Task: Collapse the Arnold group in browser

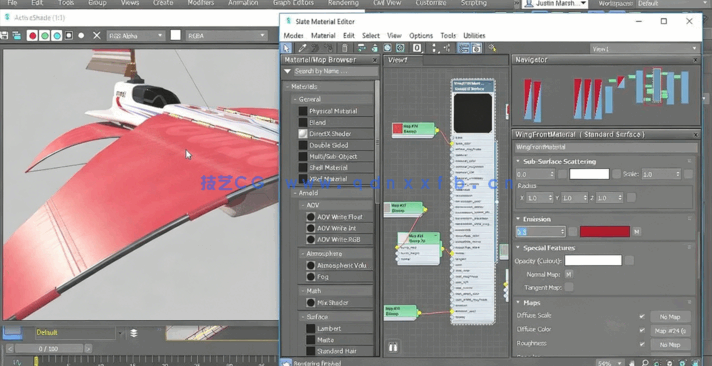Action: click(x=295, y=193)
